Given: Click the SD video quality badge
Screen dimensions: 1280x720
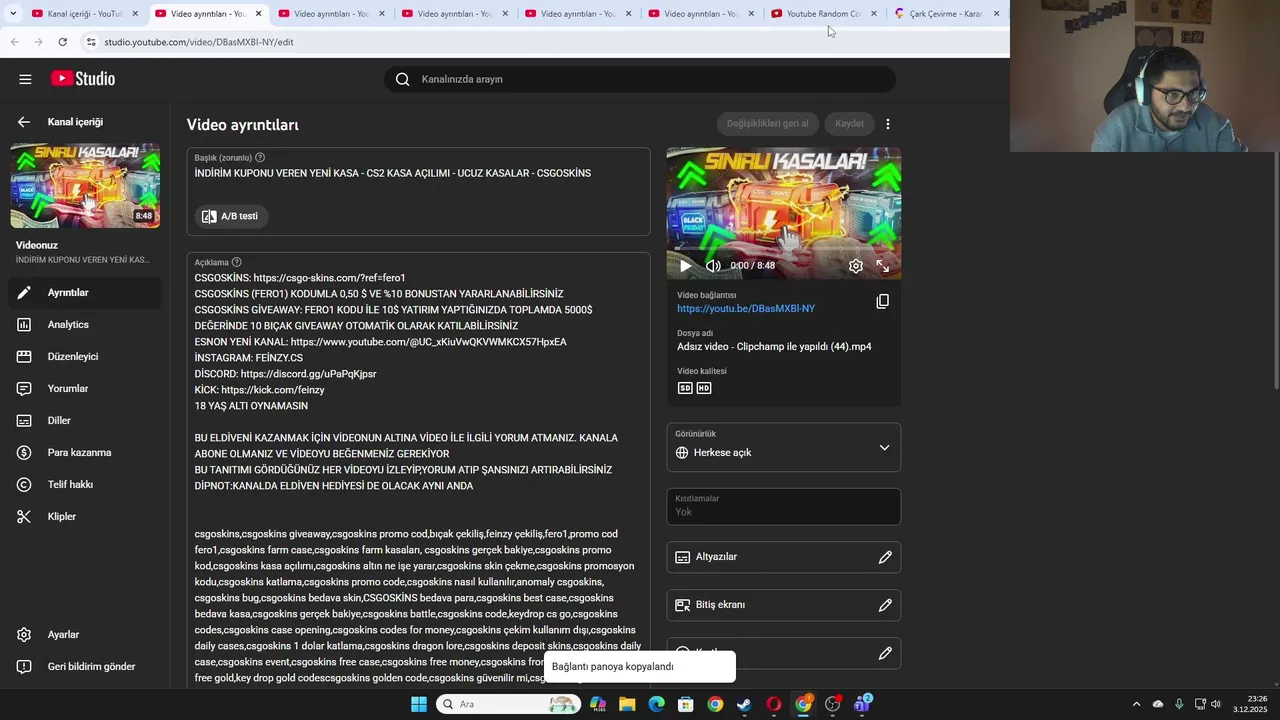Looking at the screenshot, I should coord(685,388).
